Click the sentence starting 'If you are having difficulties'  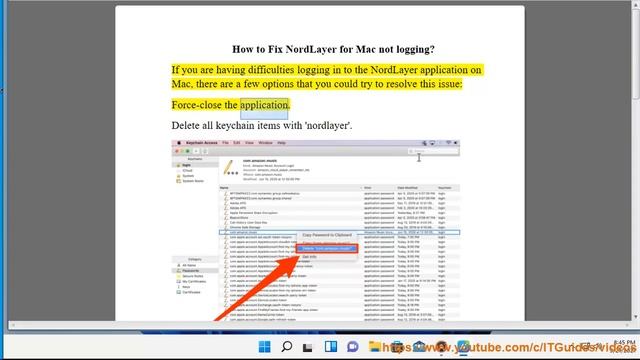(327, 77)
